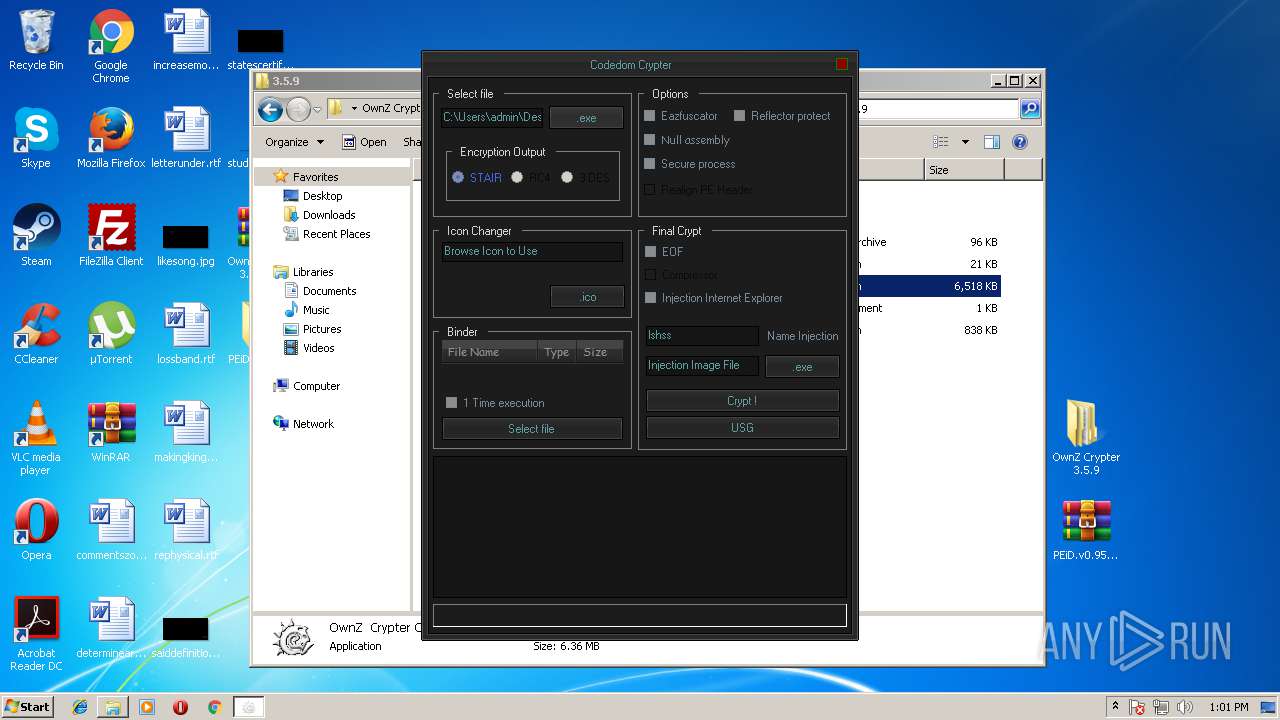Viewport: 1280px width, 720px height.
Task: Toggle the Explorer preview pane icon
Action: coord(992,142)
